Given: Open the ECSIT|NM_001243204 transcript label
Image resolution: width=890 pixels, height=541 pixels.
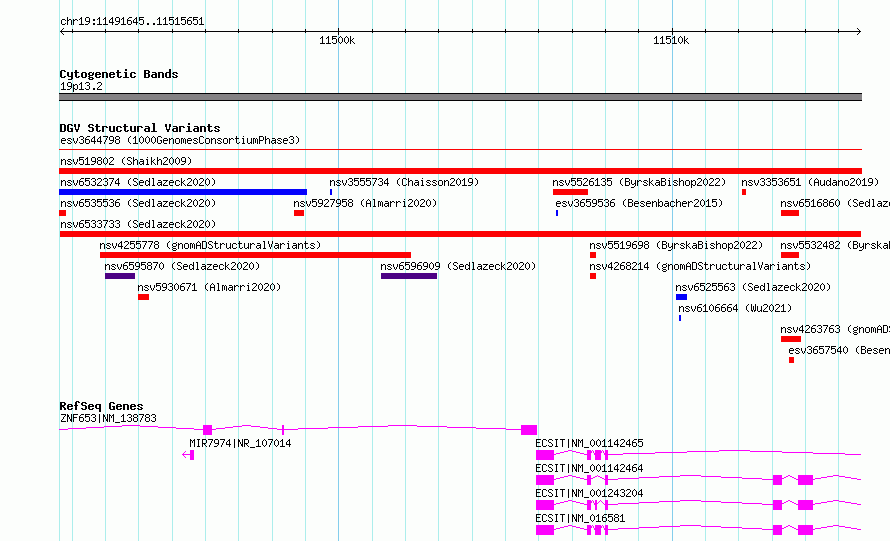Looking at the screenshot, I should (589, 493).
